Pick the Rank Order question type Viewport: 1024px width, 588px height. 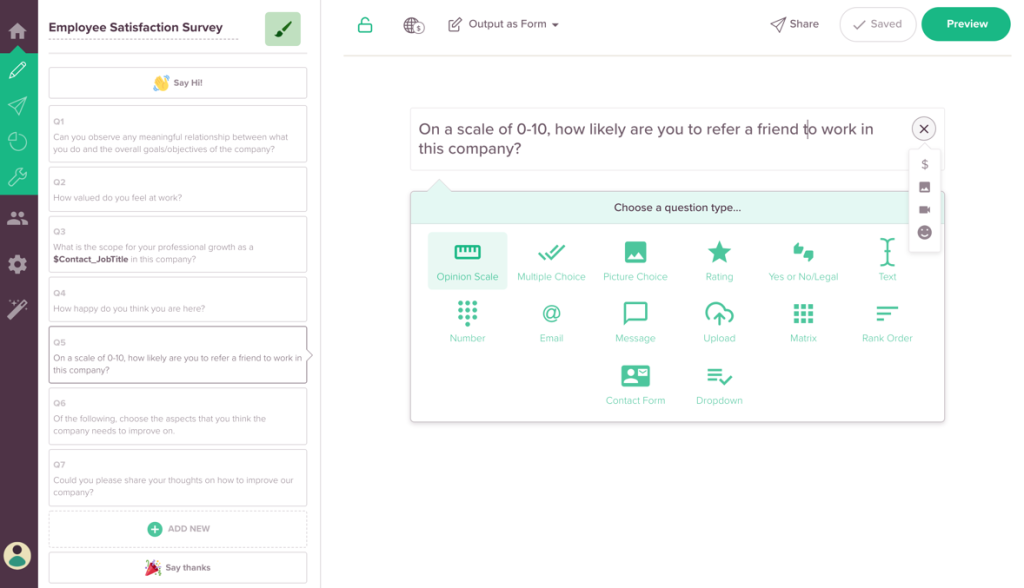pyautogui.click(x=887, y=320)
